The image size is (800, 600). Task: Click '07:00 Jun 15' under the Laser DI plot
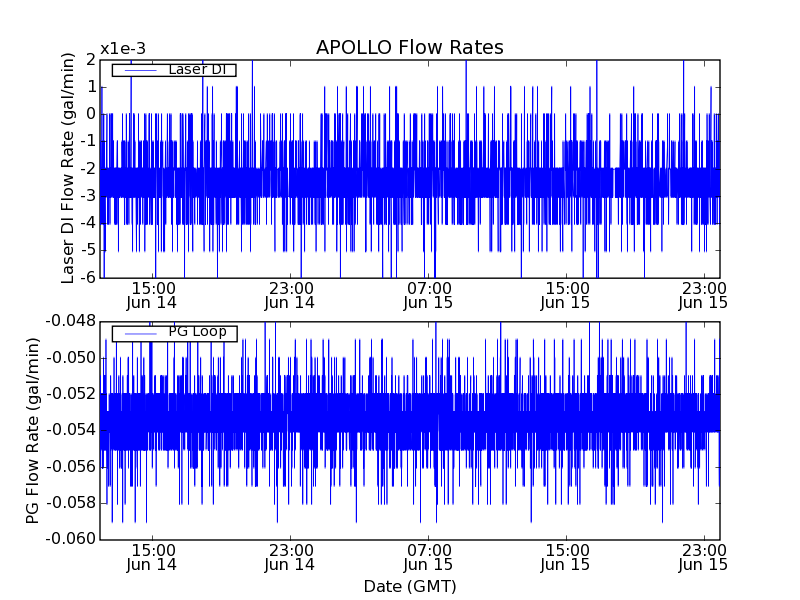[x=428, y=295]
